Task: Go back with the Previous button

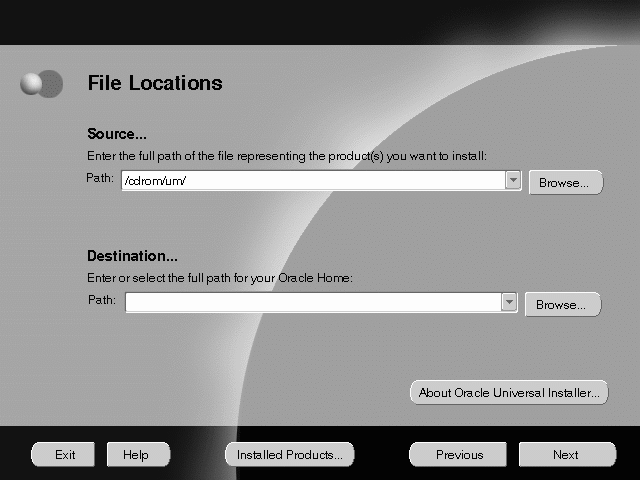Action: click(x=458, y=454)
